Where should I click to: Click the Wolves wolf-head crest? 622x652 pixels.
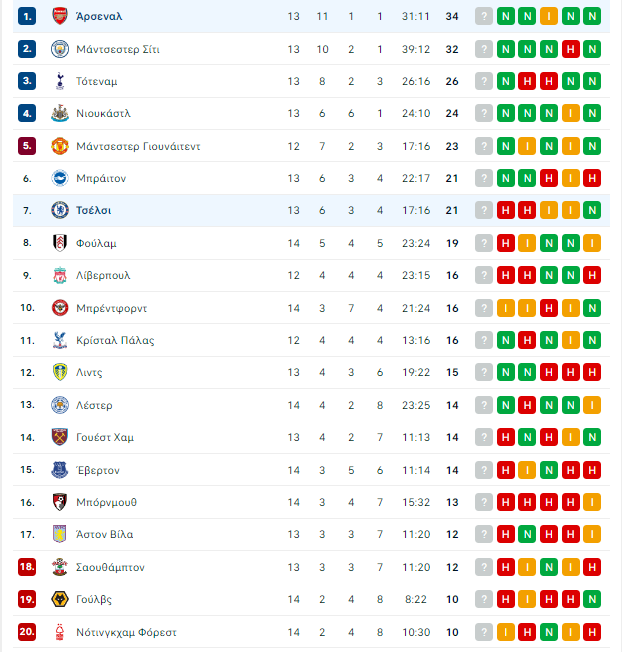pyautogui.click(x=60, y=599)
